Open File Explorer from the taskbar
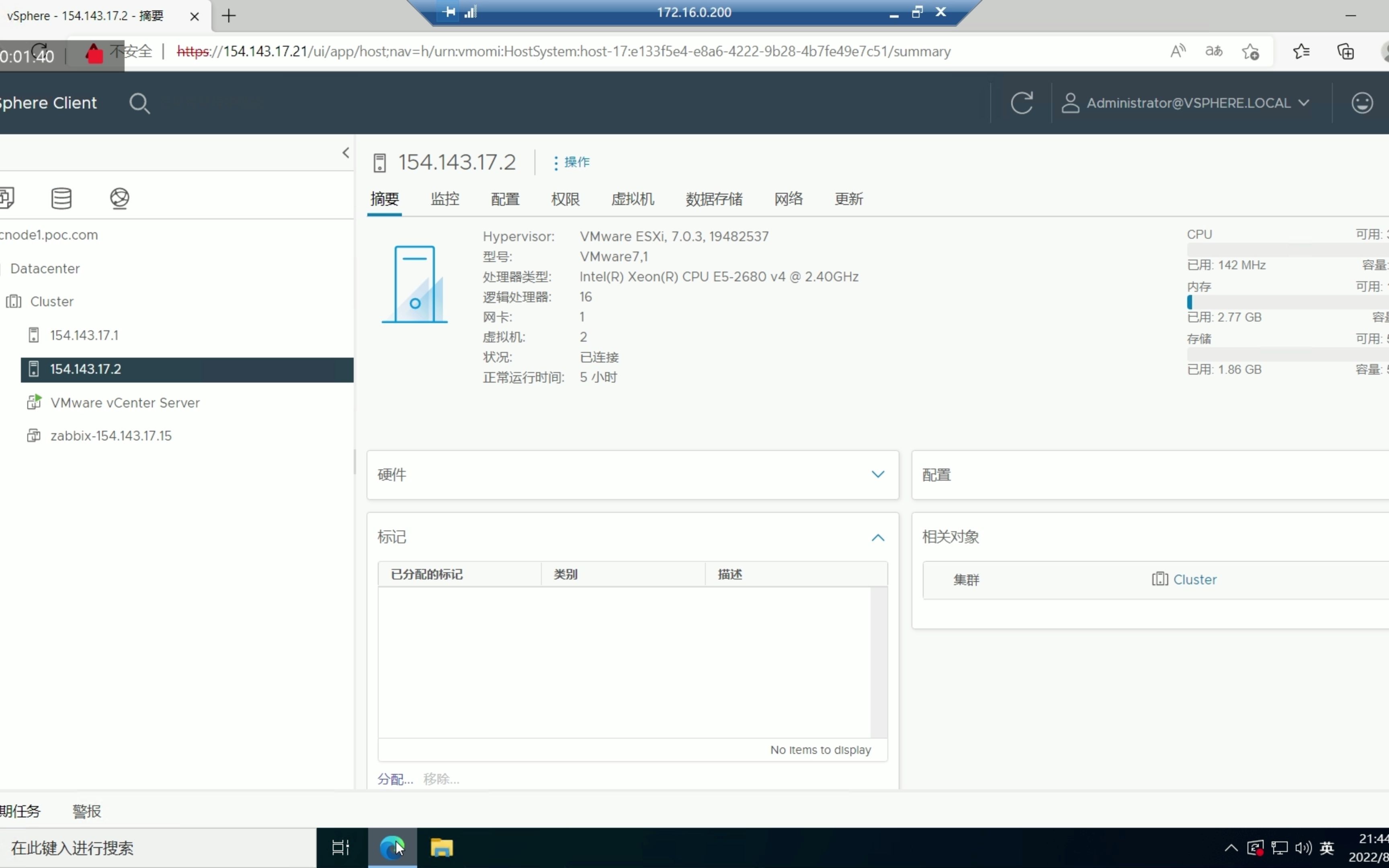This screenshot has width=1389, height=868. (x=442, y=848)
